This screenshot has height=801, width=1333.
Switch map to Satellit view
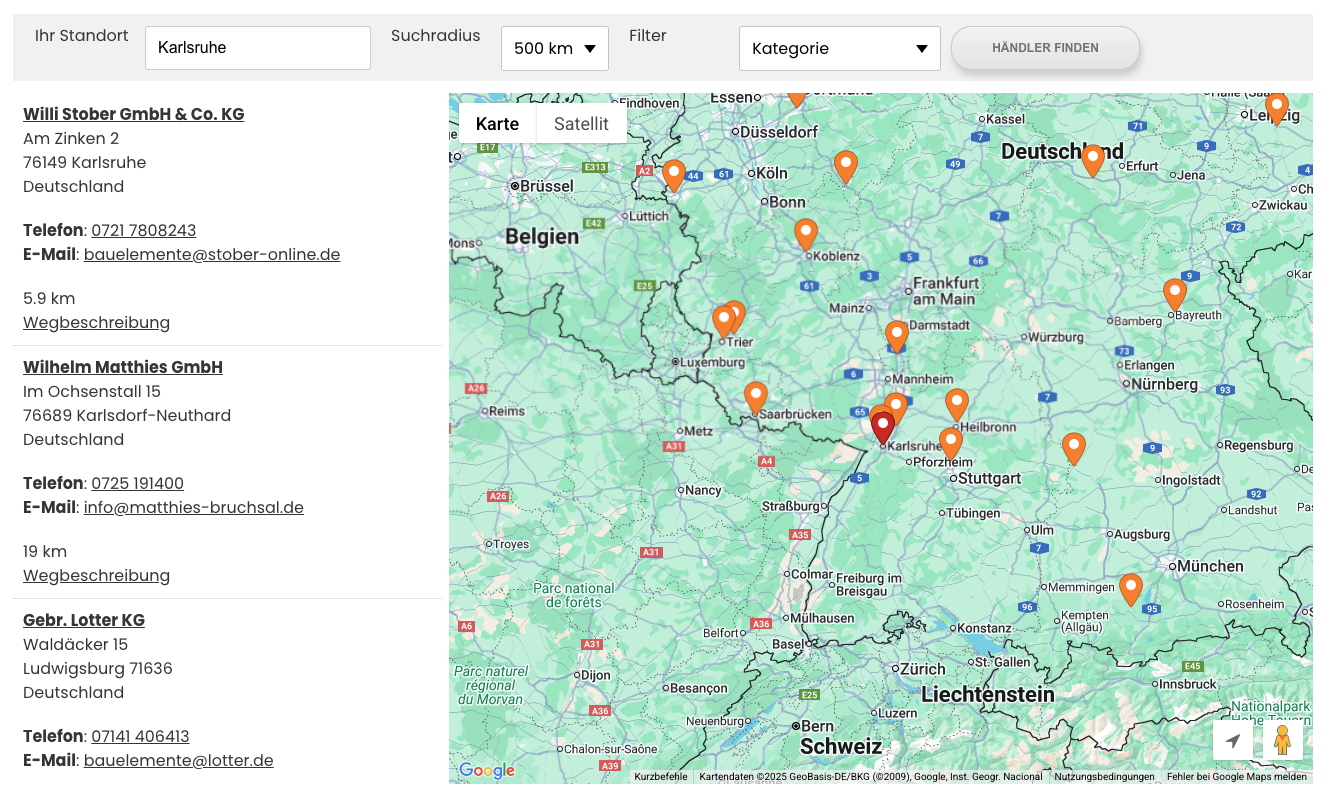click(581, 124)
